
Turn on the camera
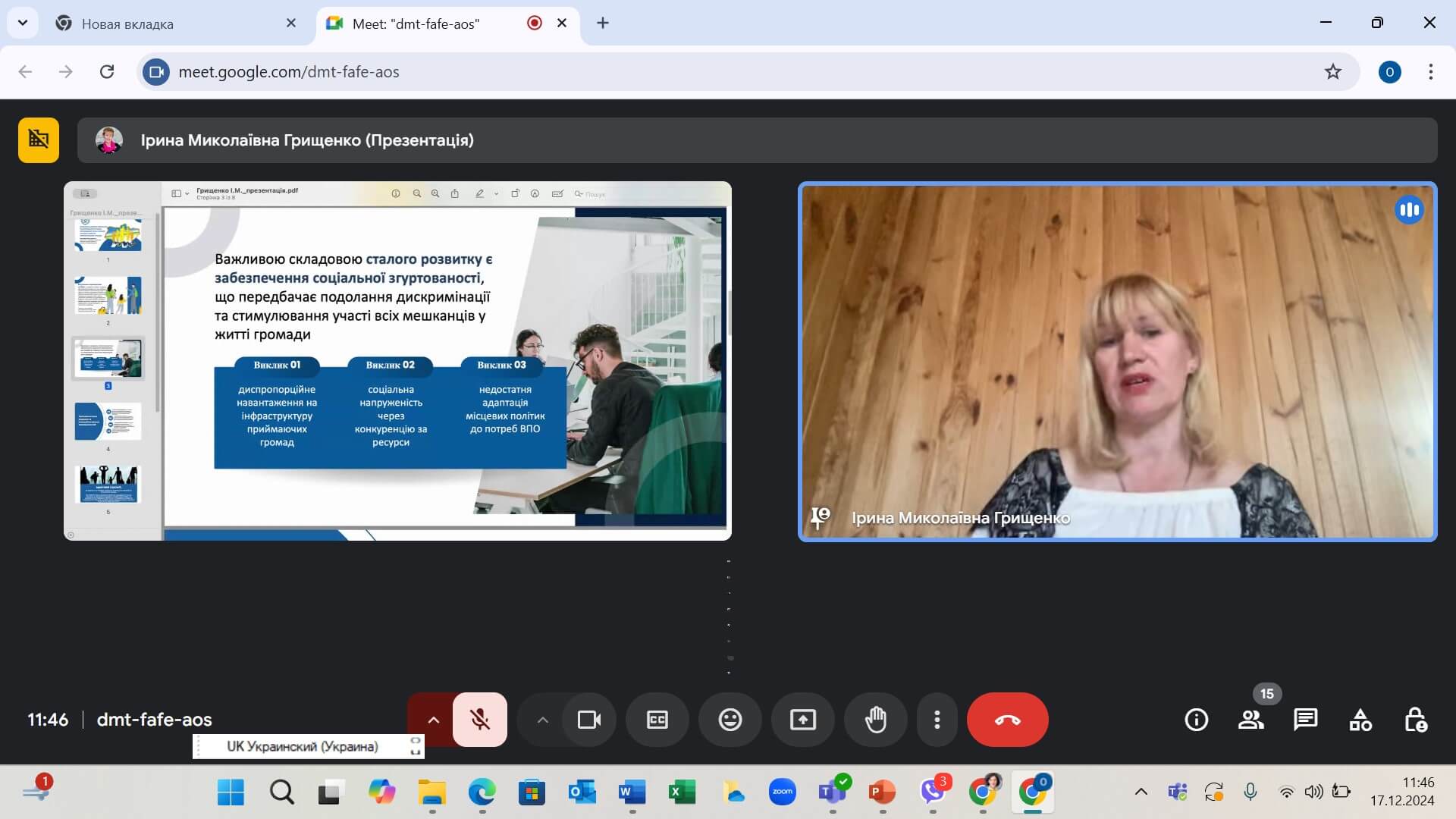pos(588,720)
